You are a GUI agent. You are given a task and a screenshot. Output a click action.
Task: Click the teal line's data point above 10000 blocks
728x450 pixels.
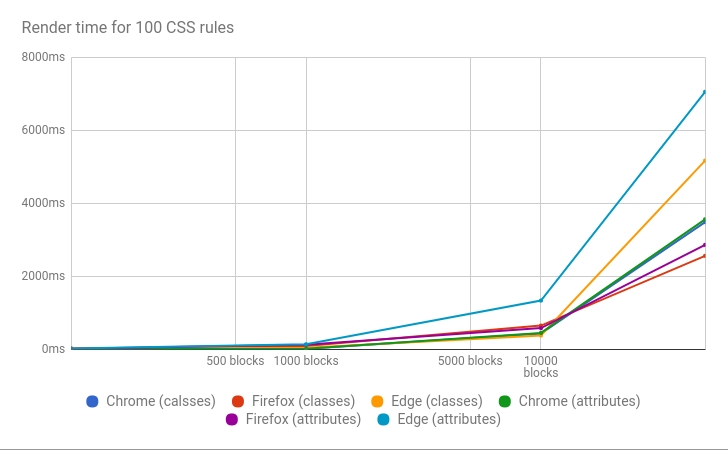[541, 300]
